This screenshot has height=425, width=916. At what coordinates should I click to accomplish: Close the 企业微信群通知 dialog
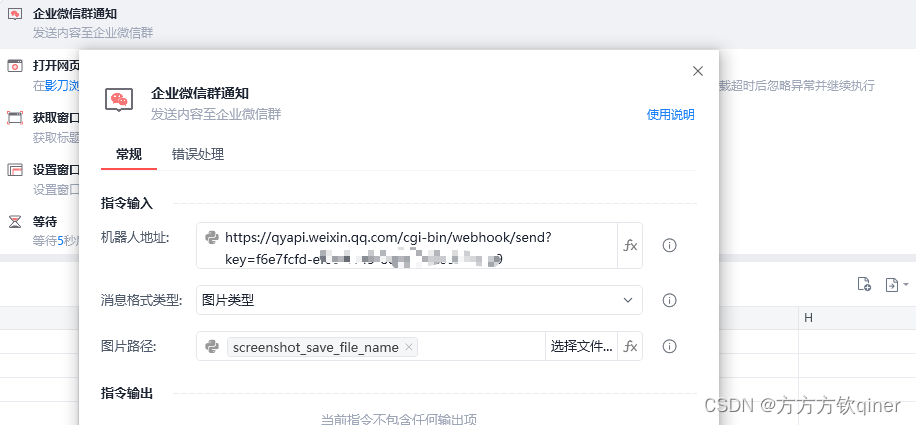pos(698,71)
